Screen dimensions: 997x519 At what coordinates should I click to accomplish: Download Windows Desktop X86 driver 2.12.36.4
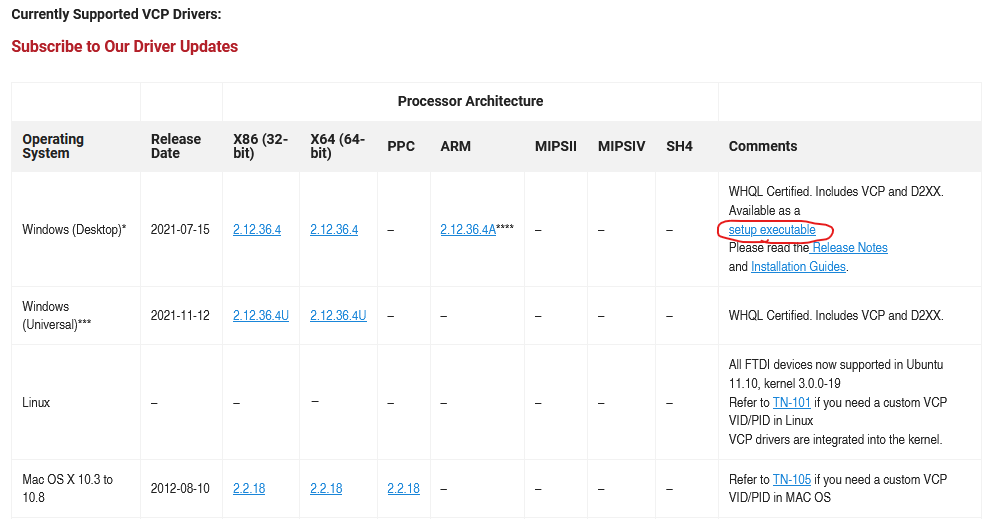pyautogui.click(x=257, y=230)
